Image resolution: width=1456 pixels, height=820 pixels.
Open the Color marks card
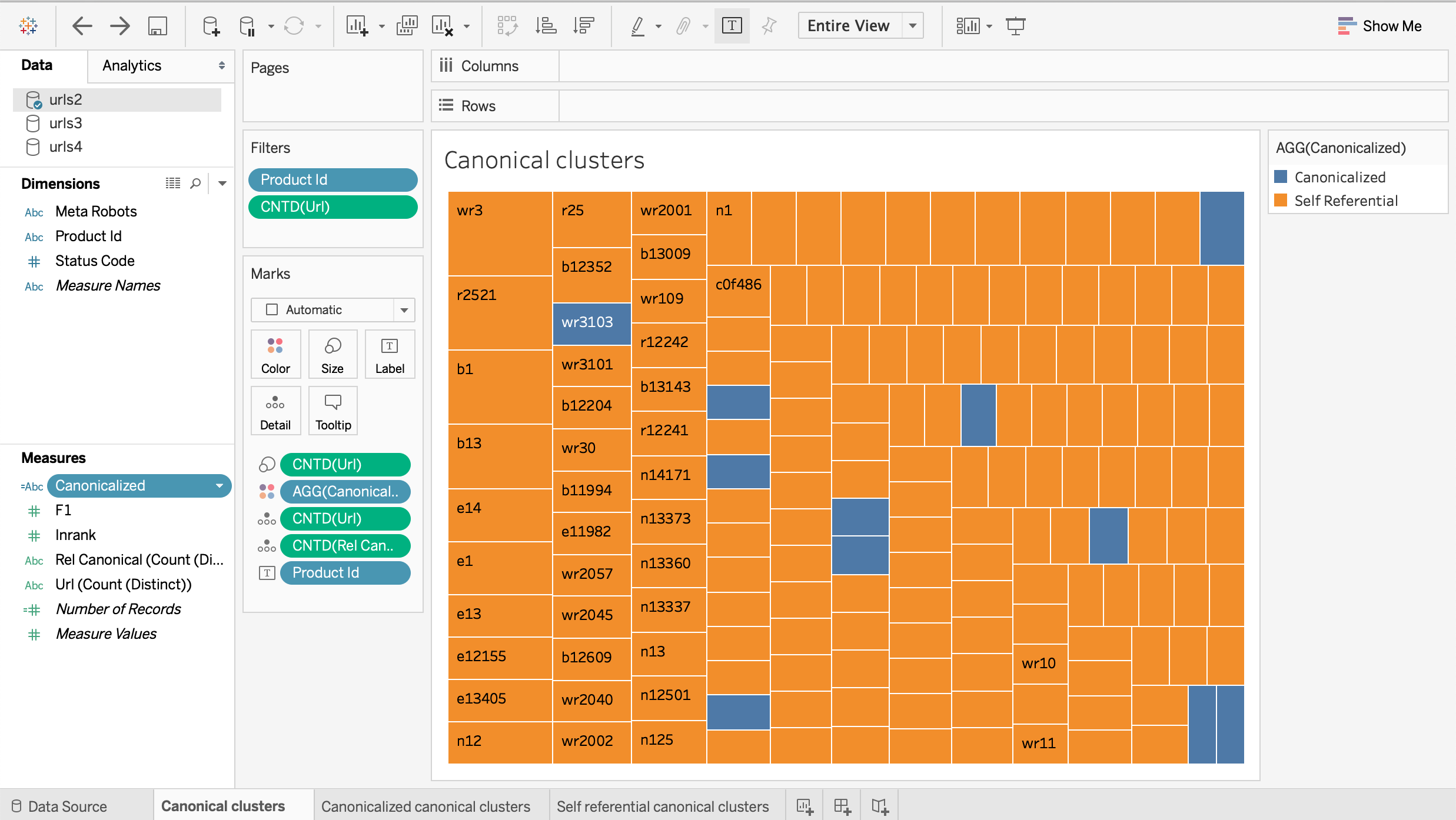pos(275,354)
